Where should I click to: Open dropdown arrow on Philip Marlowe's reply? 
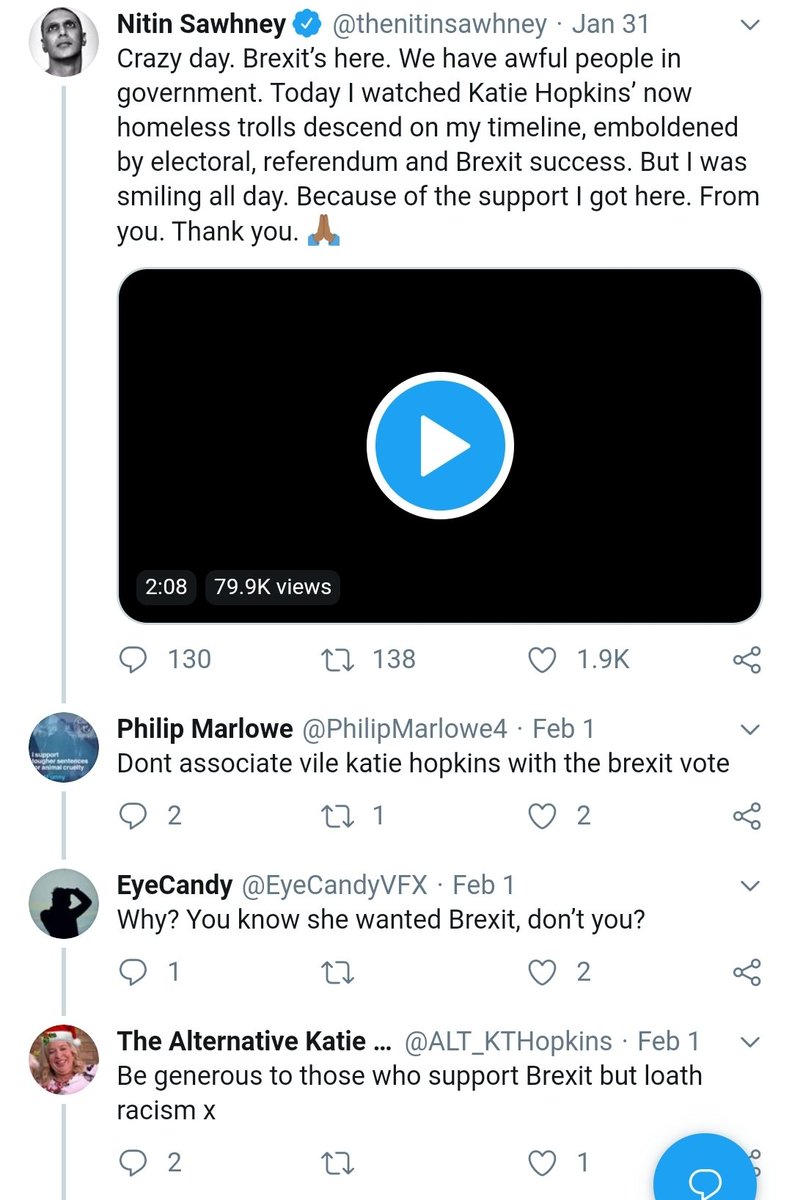pyautogui.click(x=747, y=729)
